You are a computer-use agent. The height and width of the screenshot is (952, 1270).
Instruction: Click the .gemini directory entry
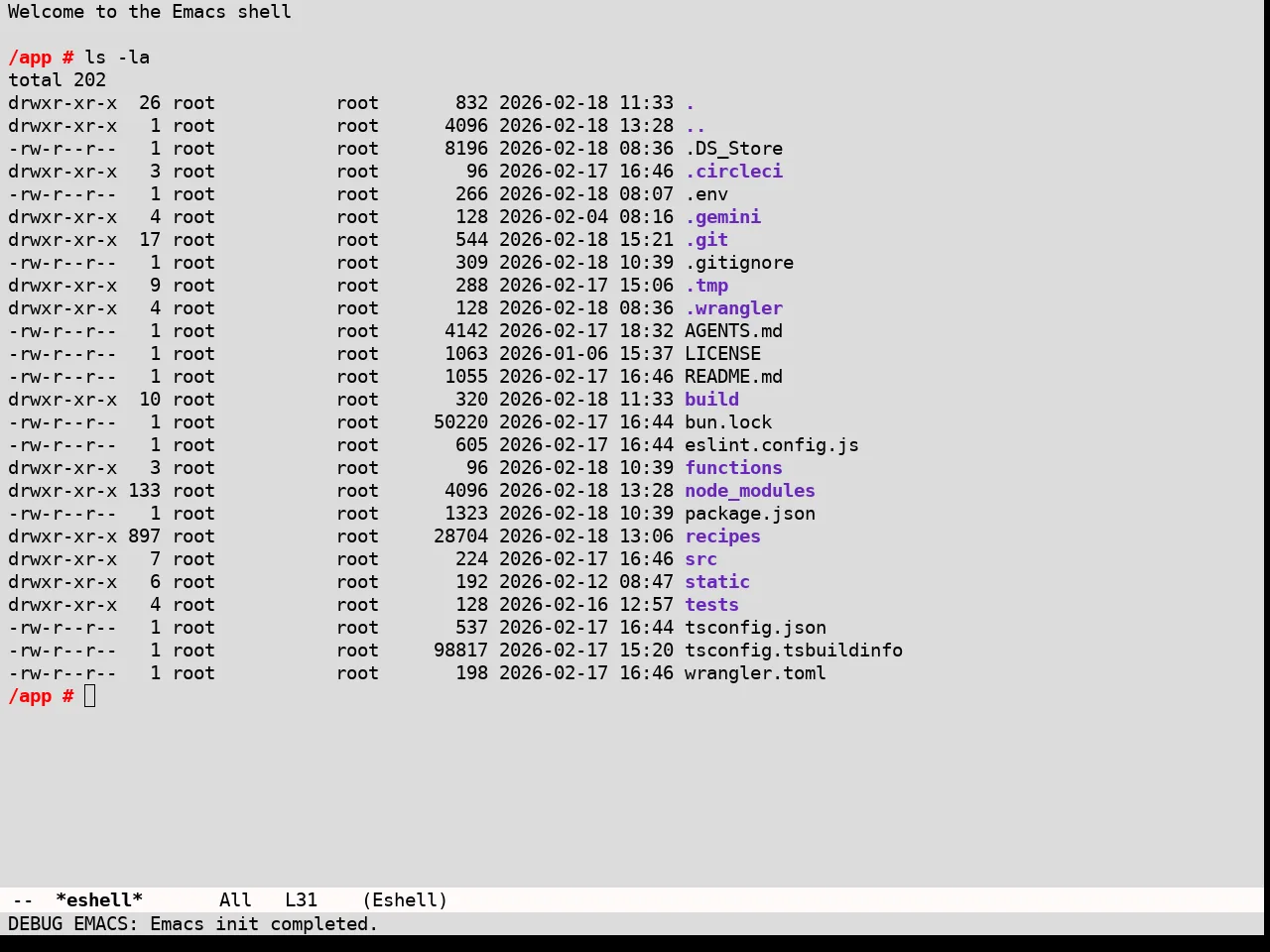tap(722, 217)
